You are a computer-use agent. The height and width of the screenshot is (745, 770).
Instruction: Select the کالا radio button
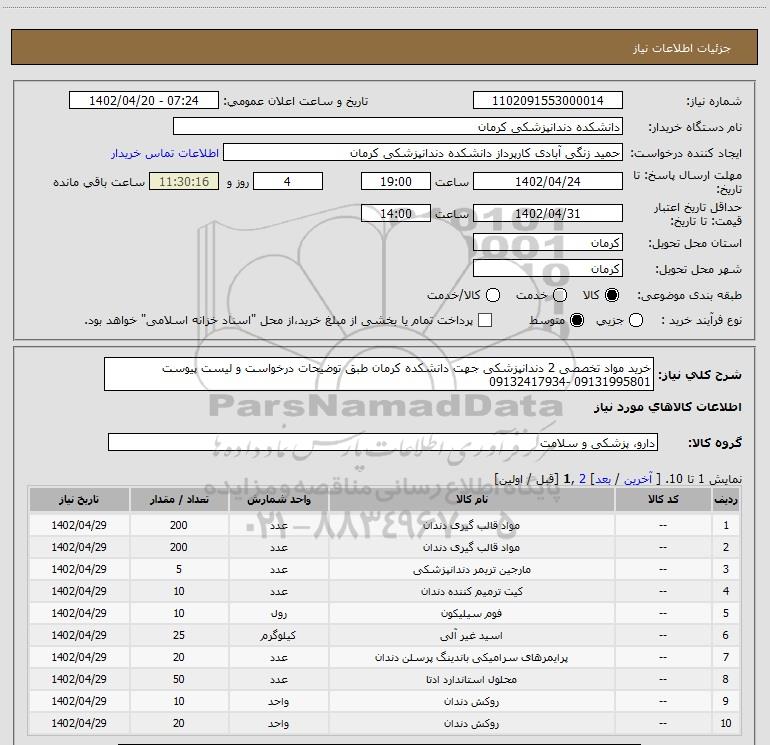612,295
